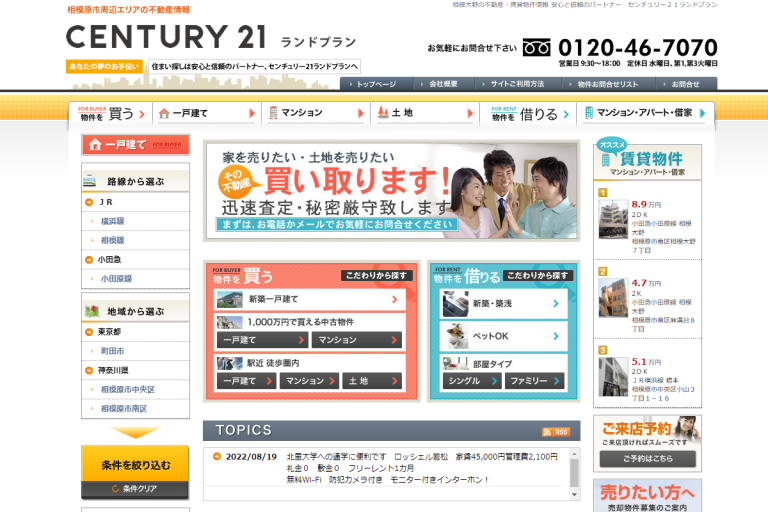Click ファミリー room type button
Screen dimensions: 768x512
pos(534,381)
